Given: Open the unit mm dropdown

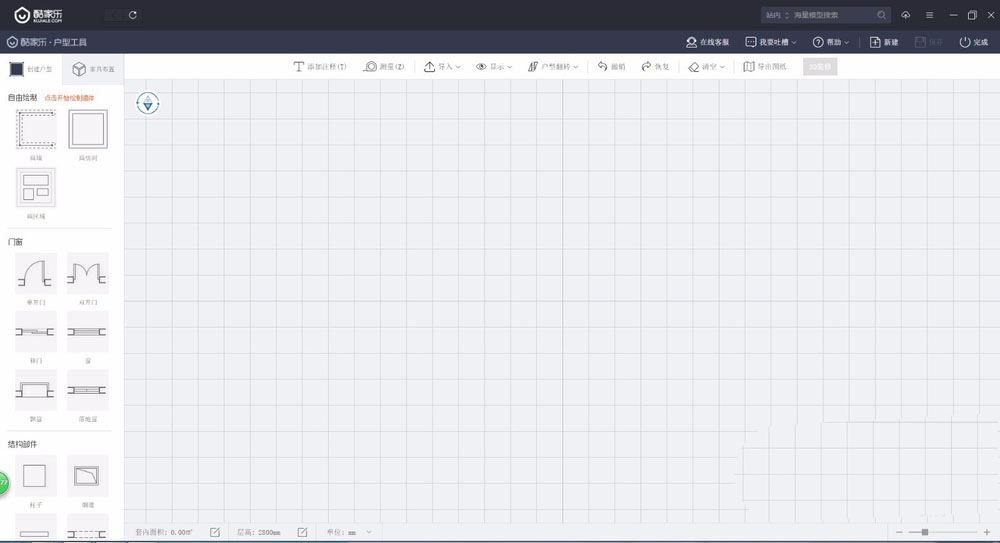Looking at the screenshot, I should [359, 532].
